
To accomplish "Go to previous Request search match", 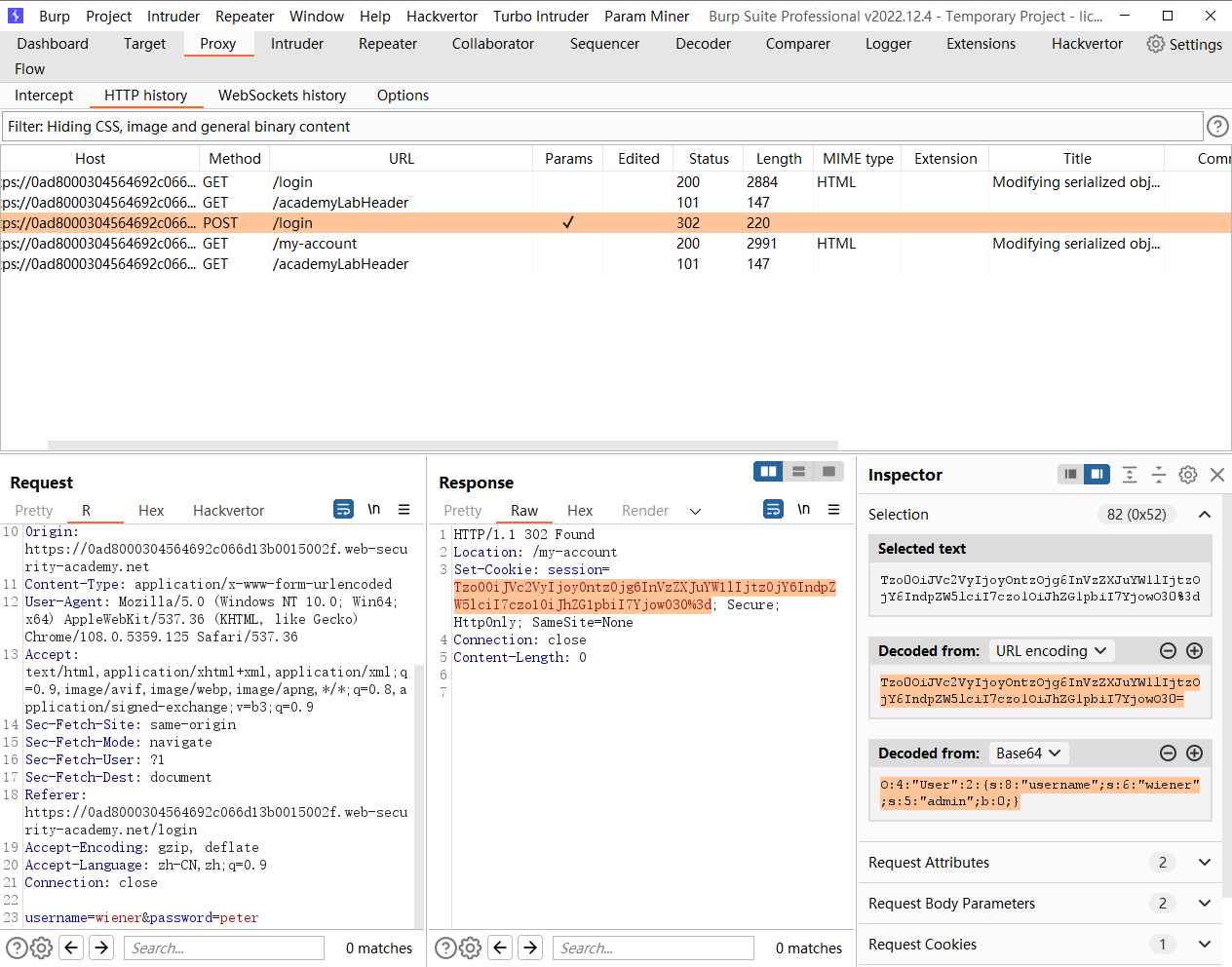I will pos(71,948).
